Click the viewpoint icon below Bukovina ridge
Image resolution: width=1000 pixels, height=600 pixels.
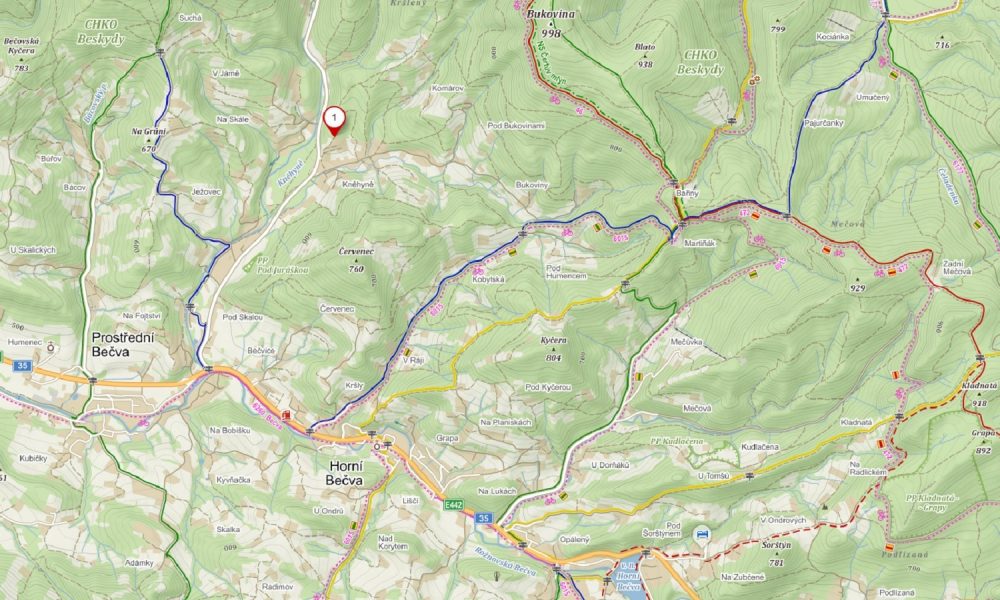coord(754,80)
